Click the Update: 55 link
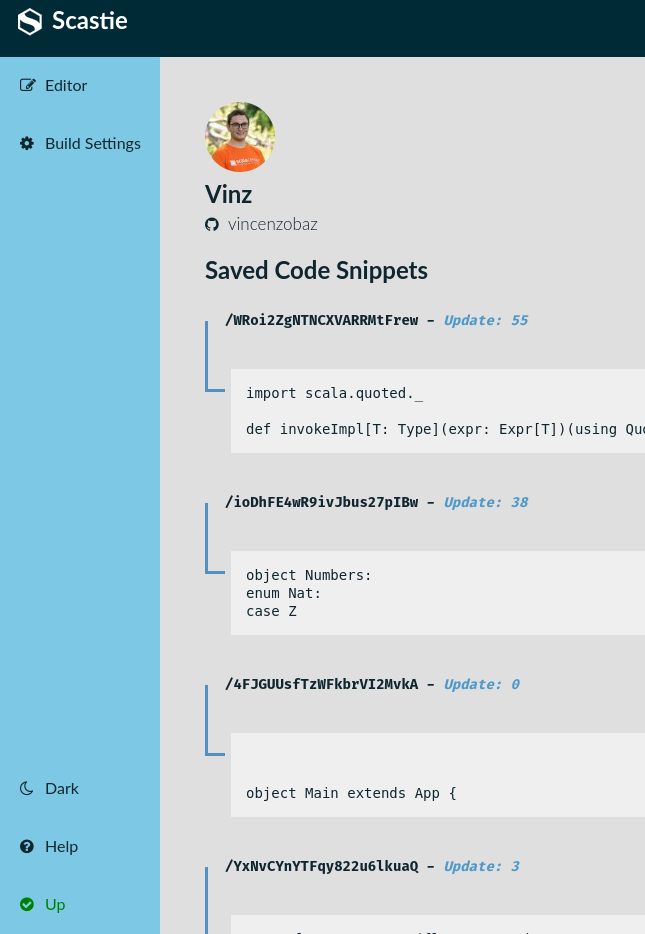This screenshot has width=645, height=934. 486,320
